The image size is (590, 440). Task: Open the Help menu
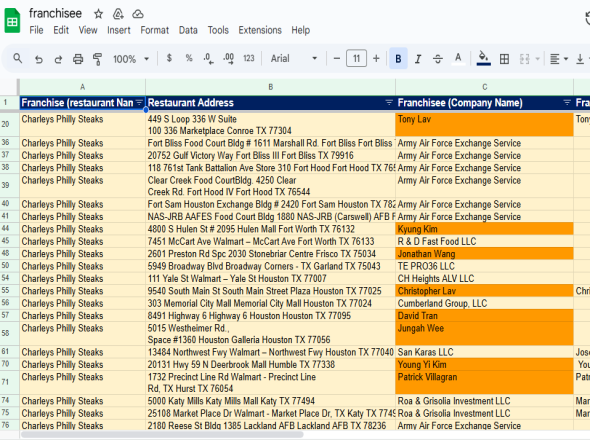click(x=301, y=30)
